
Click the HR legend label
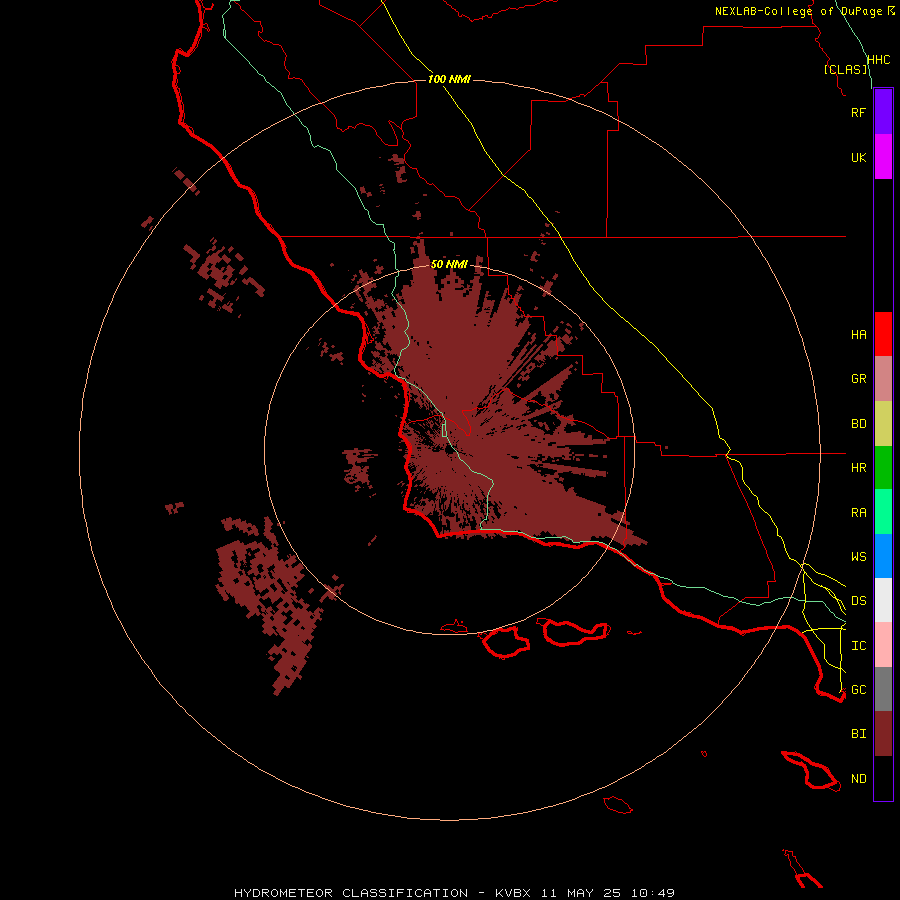pos(858,468)
